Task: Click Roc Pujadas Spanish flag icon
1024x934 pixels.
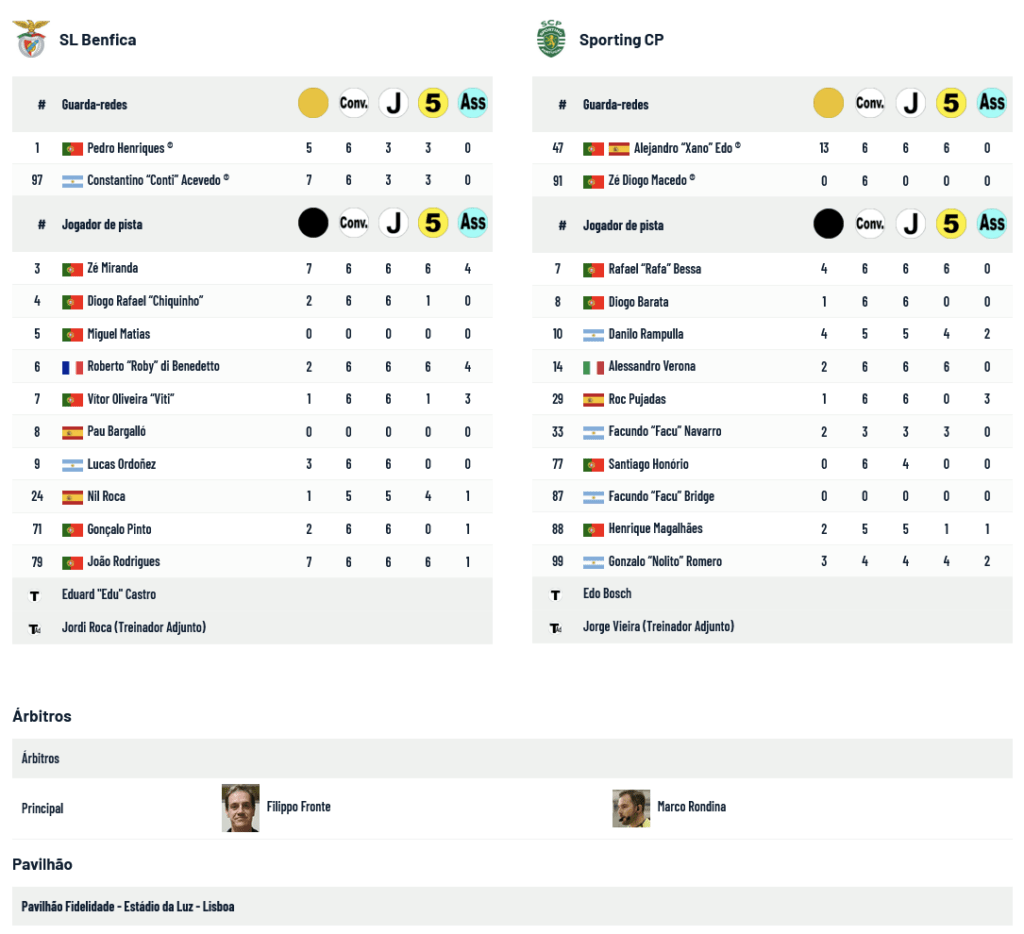Action: pos(593,399)
